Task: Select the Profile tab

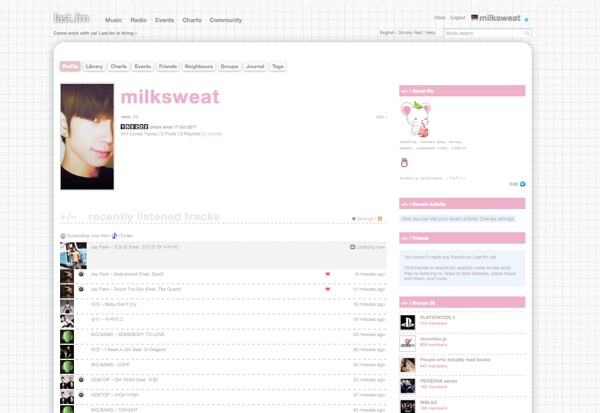Action: (x=70, y=66)
